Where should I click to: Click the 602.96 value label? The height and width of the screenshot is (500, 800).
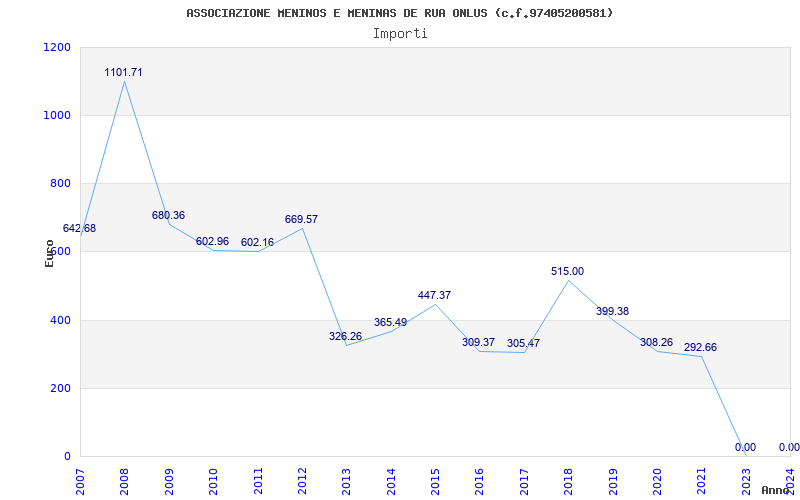[212, 241]
